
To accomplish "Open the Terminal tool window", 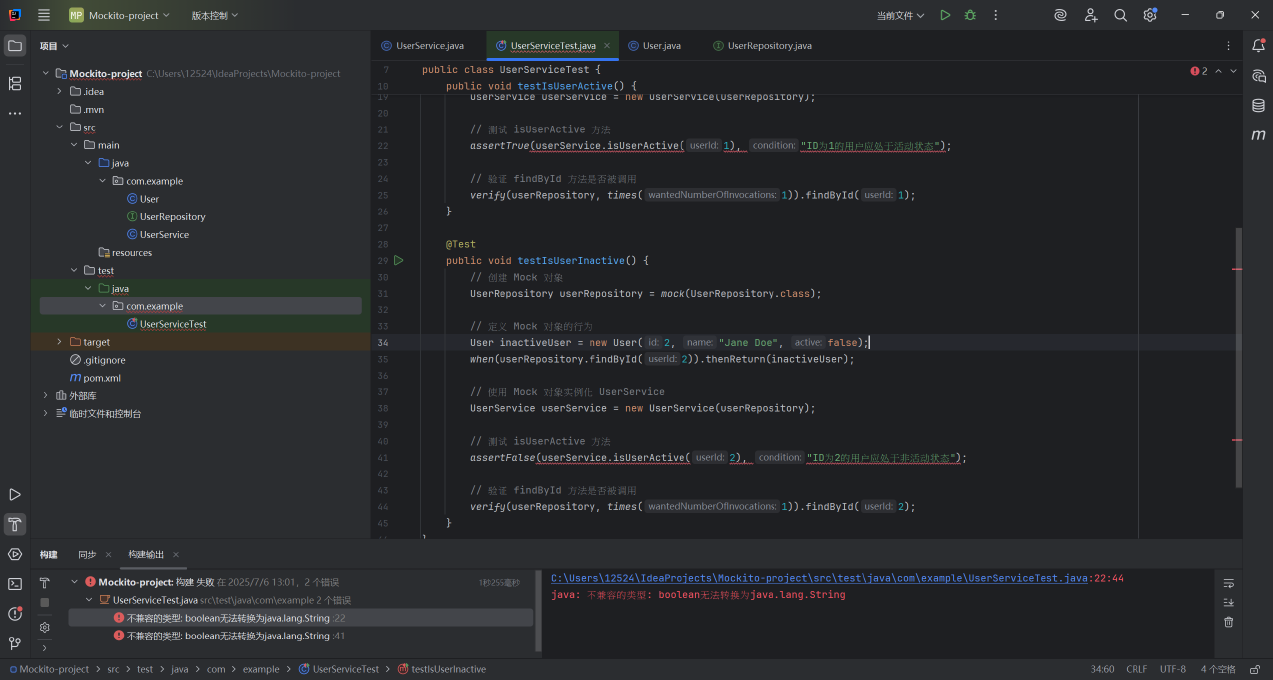I will 15,582.
